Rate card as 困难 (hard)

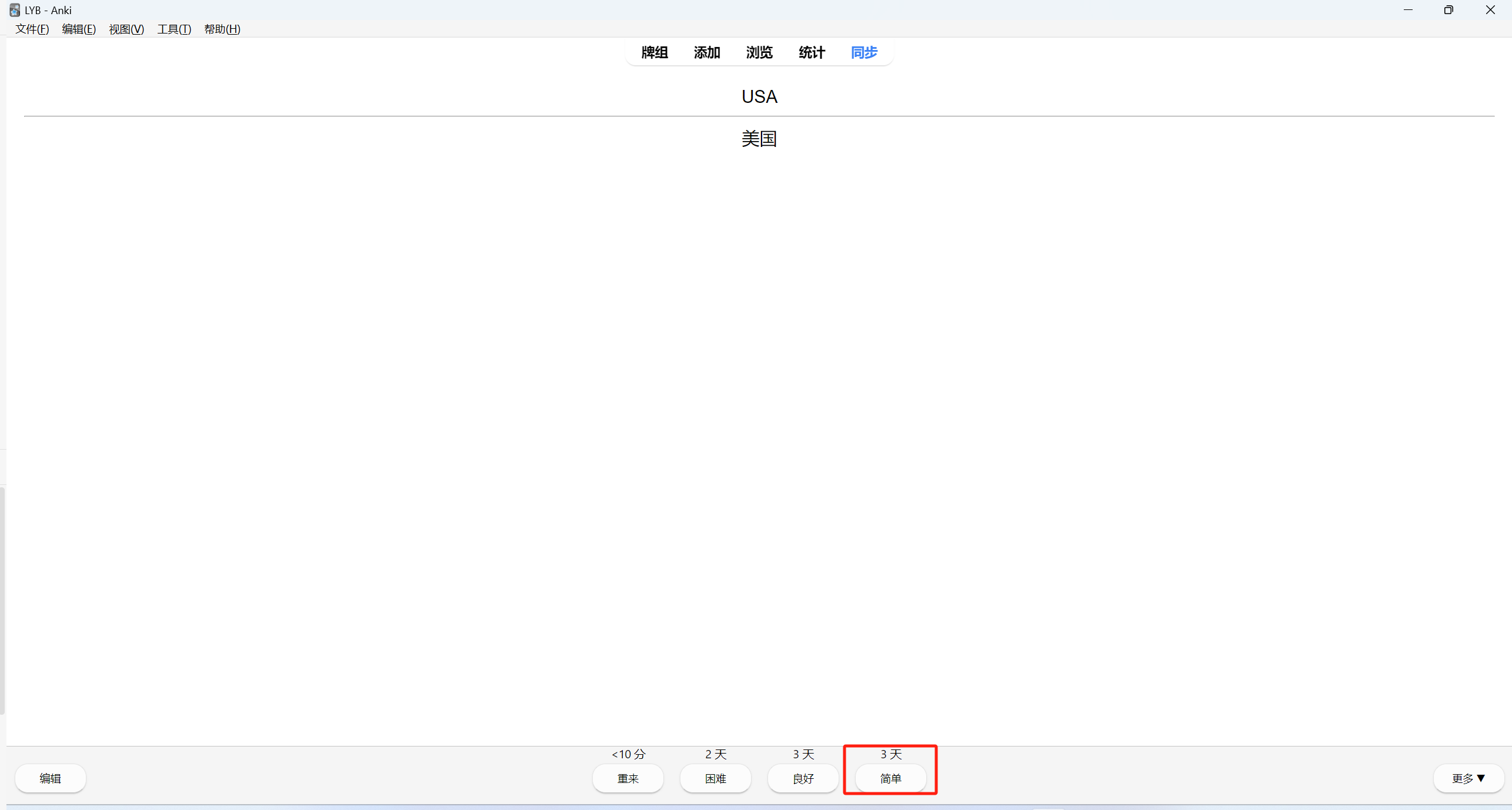click(x=715, y=778)
